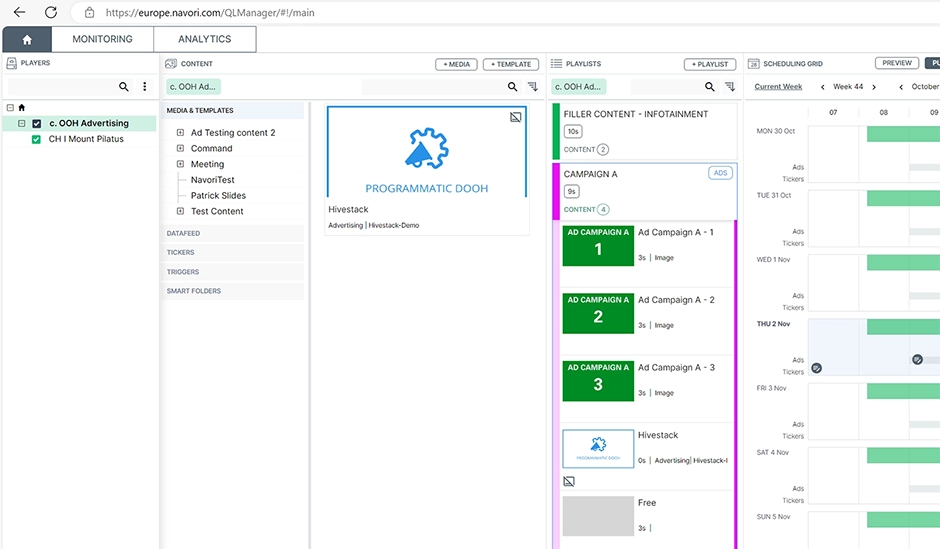
Task: Open the Analytics tab
Action: [x=204, y=39]
